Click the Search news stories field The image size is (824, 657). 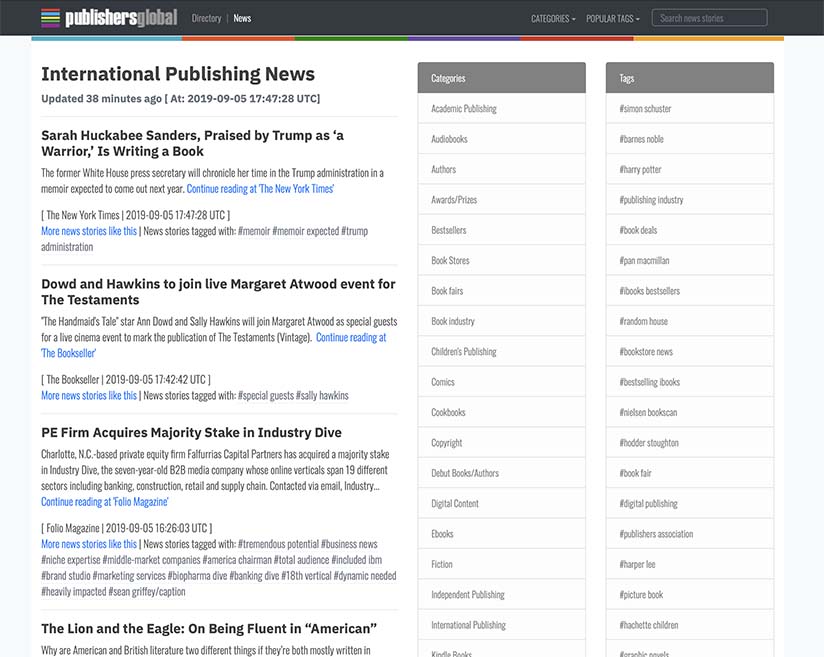(709, 18)
